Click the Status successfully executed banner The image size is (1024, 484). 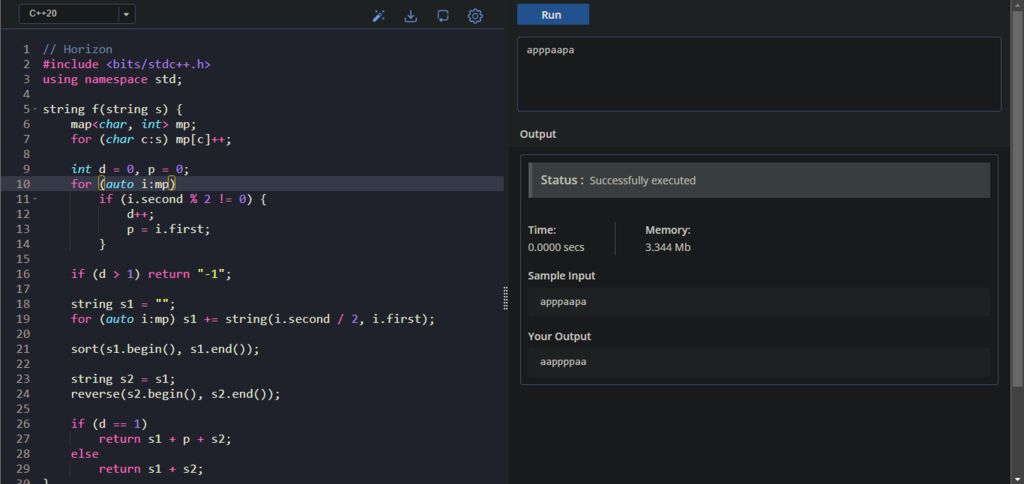click(x=758, y=181)
